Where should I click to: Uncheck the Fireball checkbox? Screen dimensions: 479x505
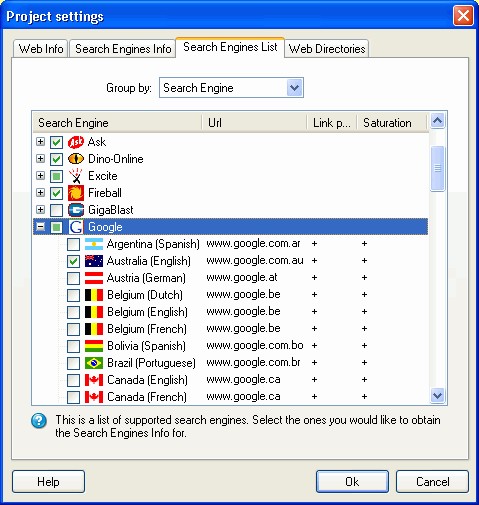56,193
